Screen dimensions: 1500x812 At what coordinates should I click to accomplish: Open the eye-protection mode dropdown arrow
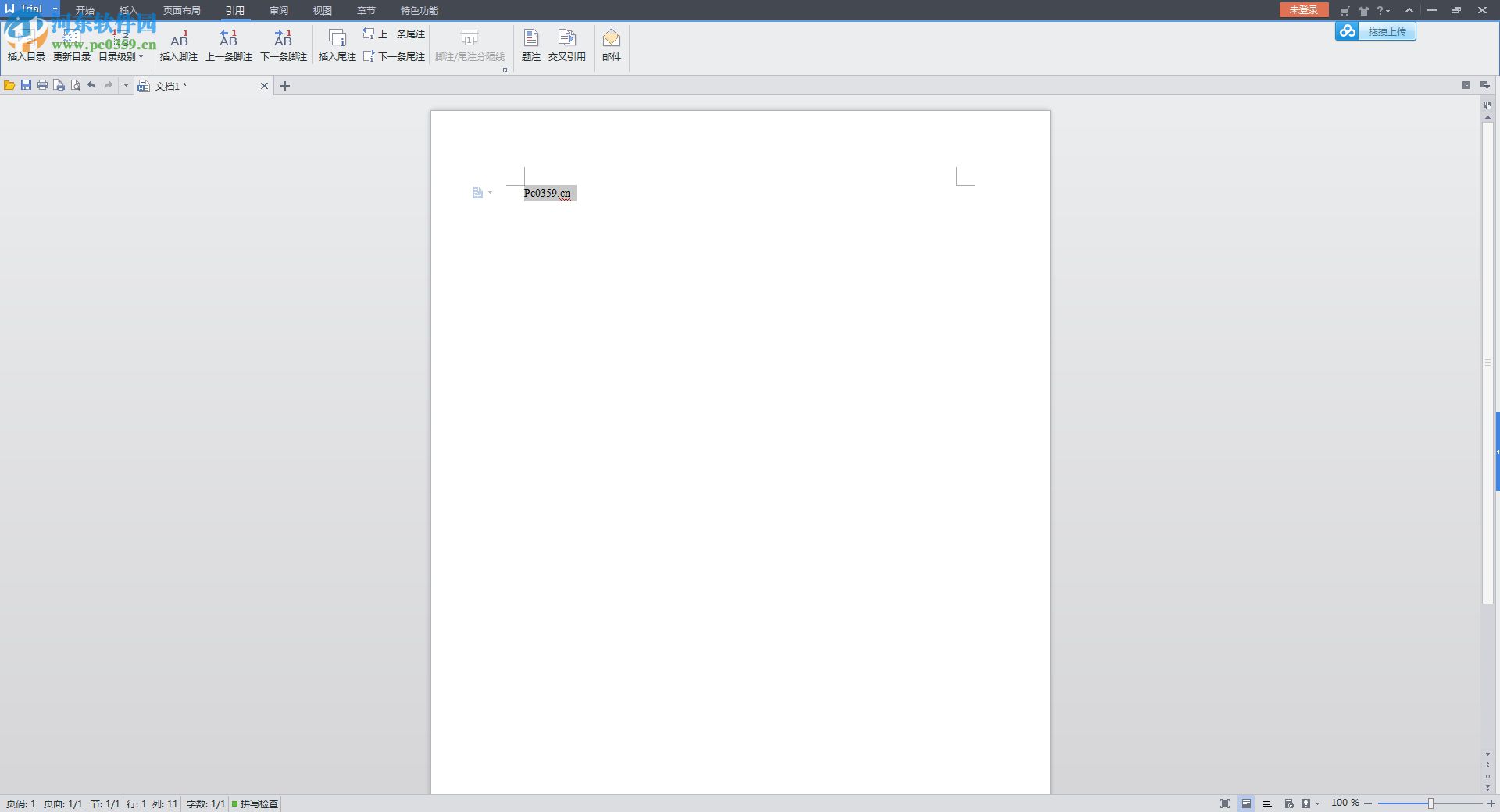(x=1317, y=803)
